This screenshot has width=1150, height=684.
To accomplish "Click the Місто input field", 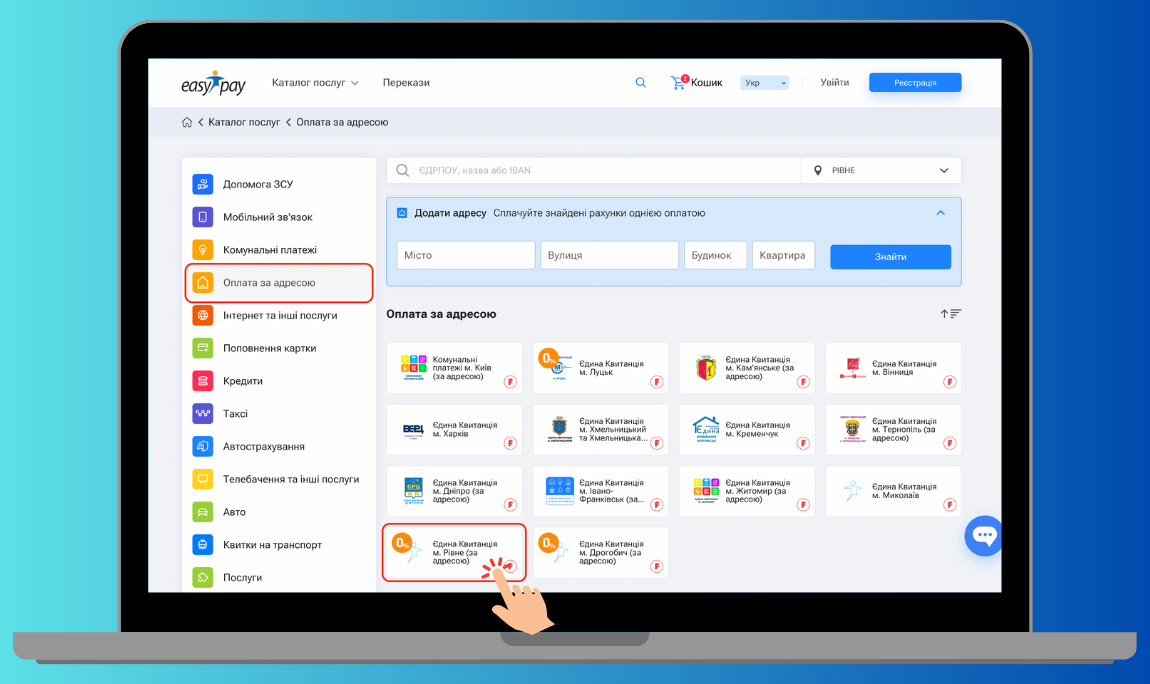I will (466, 255).
